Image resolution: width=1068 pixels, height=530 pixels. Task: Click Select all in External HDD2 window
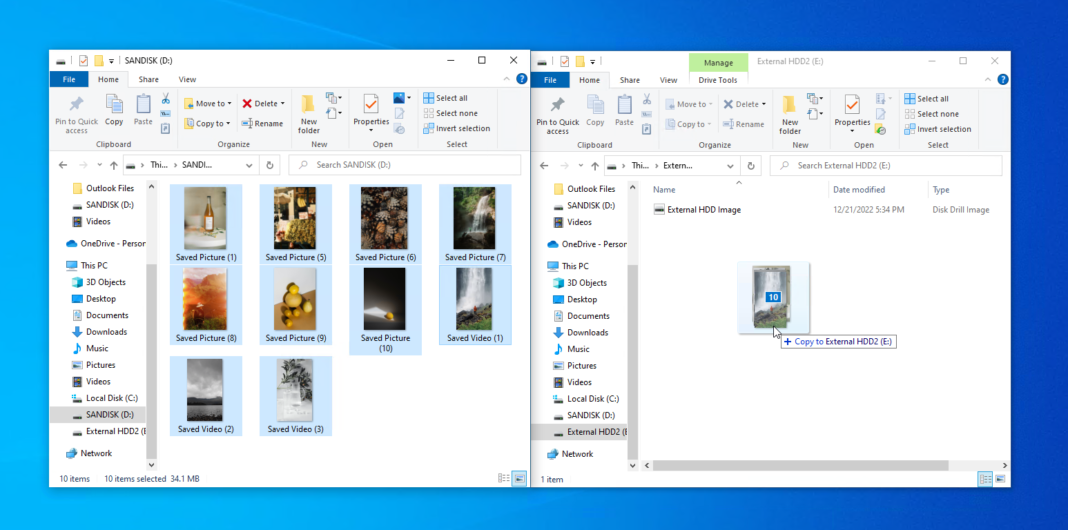coord(926,98)
